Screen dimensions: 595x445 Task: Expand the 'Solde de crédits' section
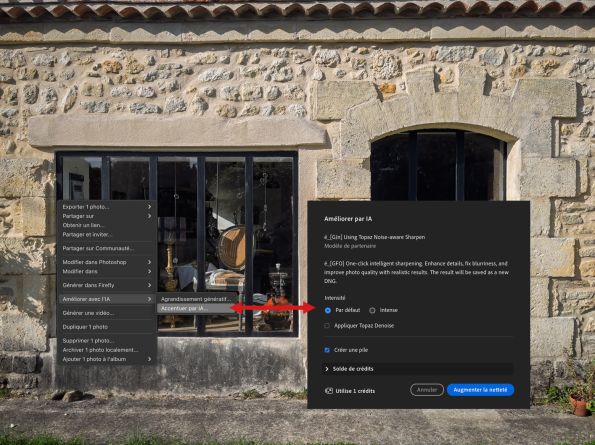418,369
